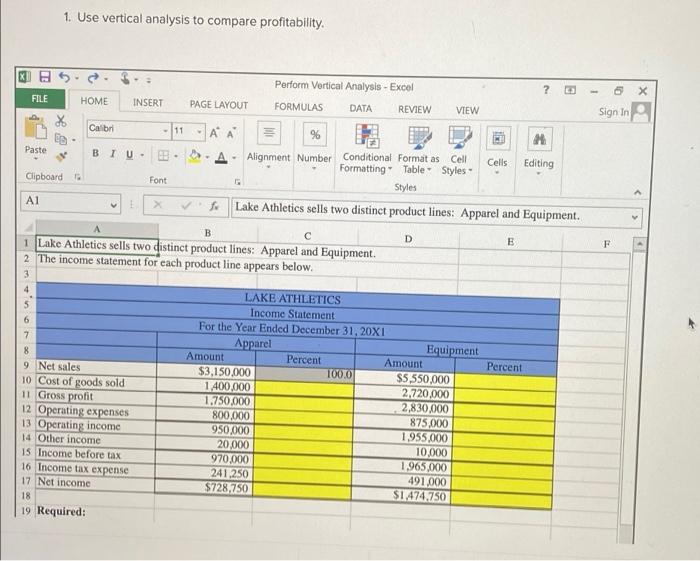Expand the Name Box dropdown arrow
This screenshot has width=700, height=561.
pyautogui.click(x=113, y=205)
